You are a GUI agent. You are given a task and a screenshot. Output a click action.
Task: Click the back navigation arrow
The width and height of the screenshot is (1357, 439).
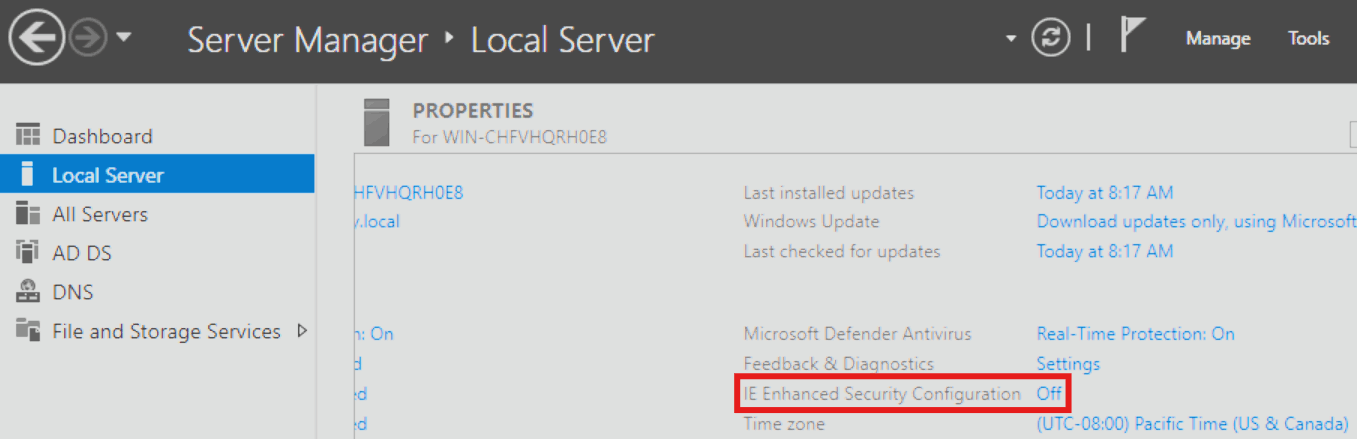click(x=37, y=40)
